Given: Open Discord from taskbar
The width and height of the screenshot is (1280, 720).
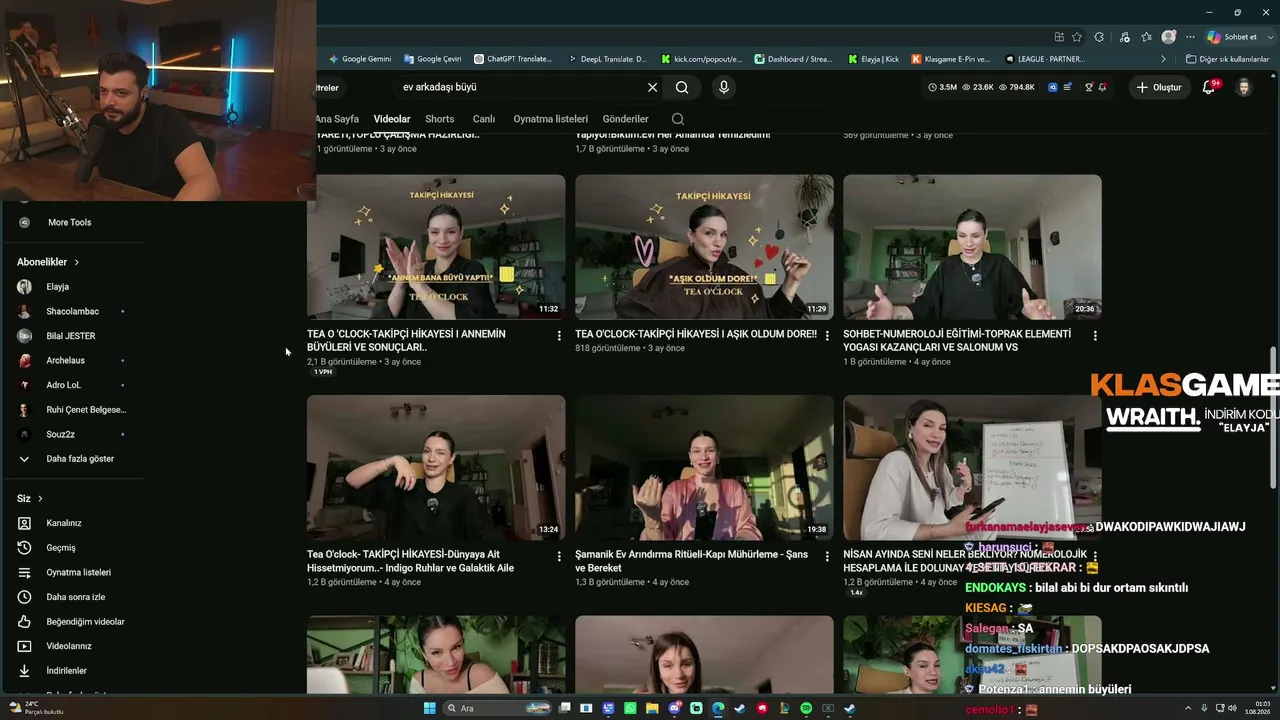Looking at the screenshot, I should point(674,708).
